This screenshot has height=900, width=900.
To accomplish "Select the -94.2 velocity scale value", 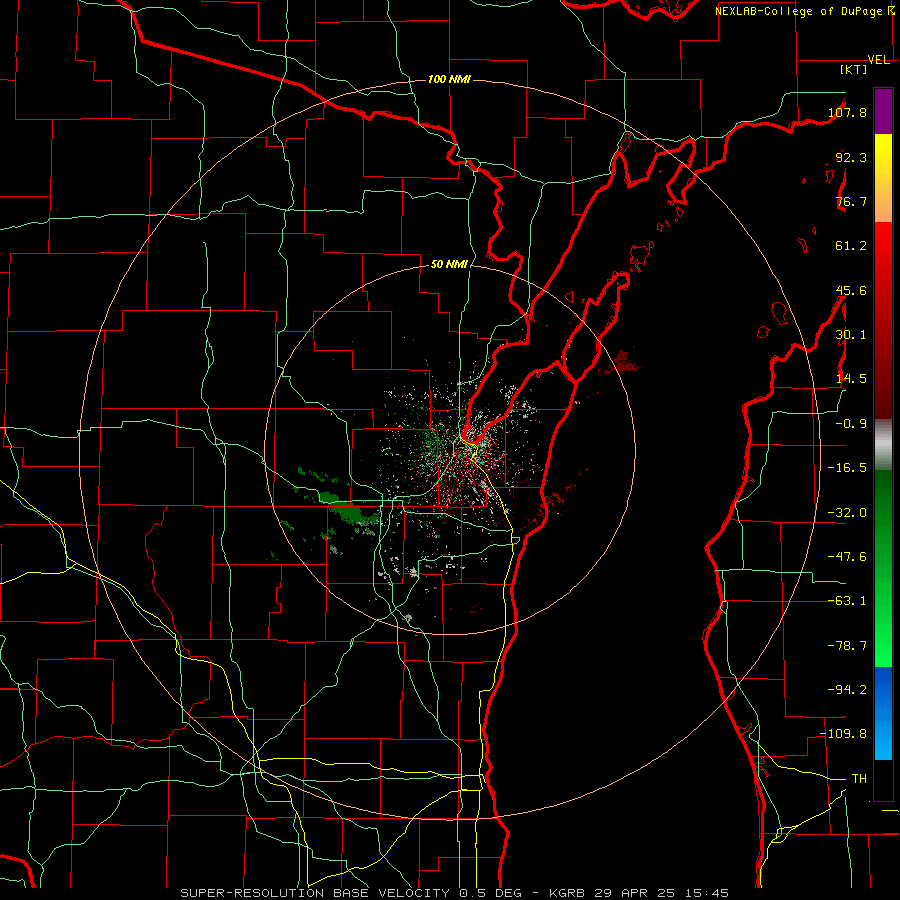I will pyautogui.click(x=847, y=690).
